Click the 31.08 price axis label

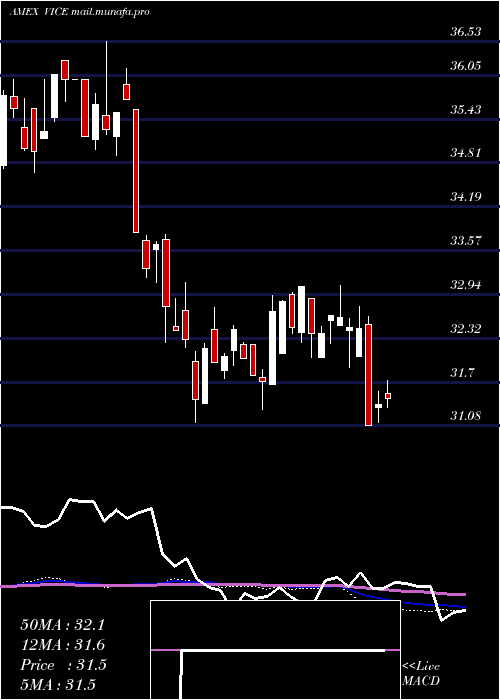point(466,417)
